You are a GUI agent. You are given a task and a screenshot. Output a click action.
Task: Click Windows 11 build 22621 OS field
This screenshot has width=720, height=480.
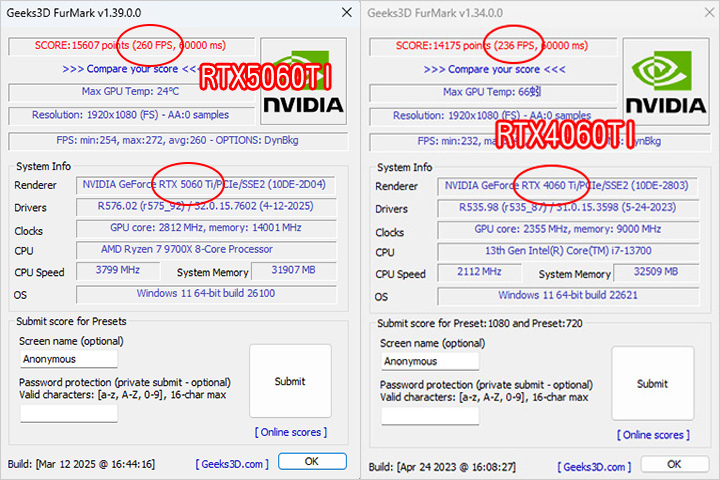pos(568,295)
